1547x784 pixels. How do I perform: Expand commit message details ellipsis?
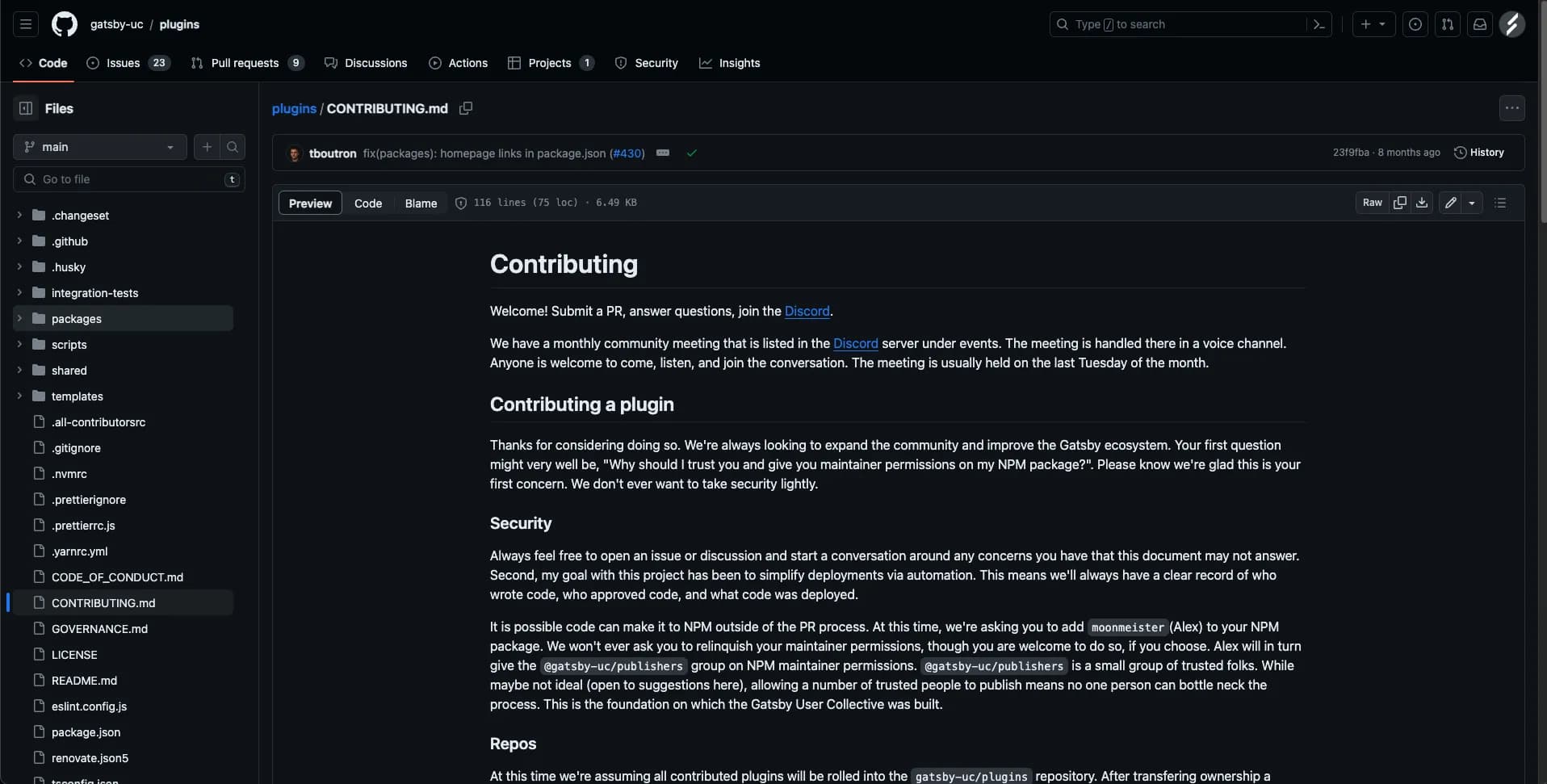click(x=663, y=153)
